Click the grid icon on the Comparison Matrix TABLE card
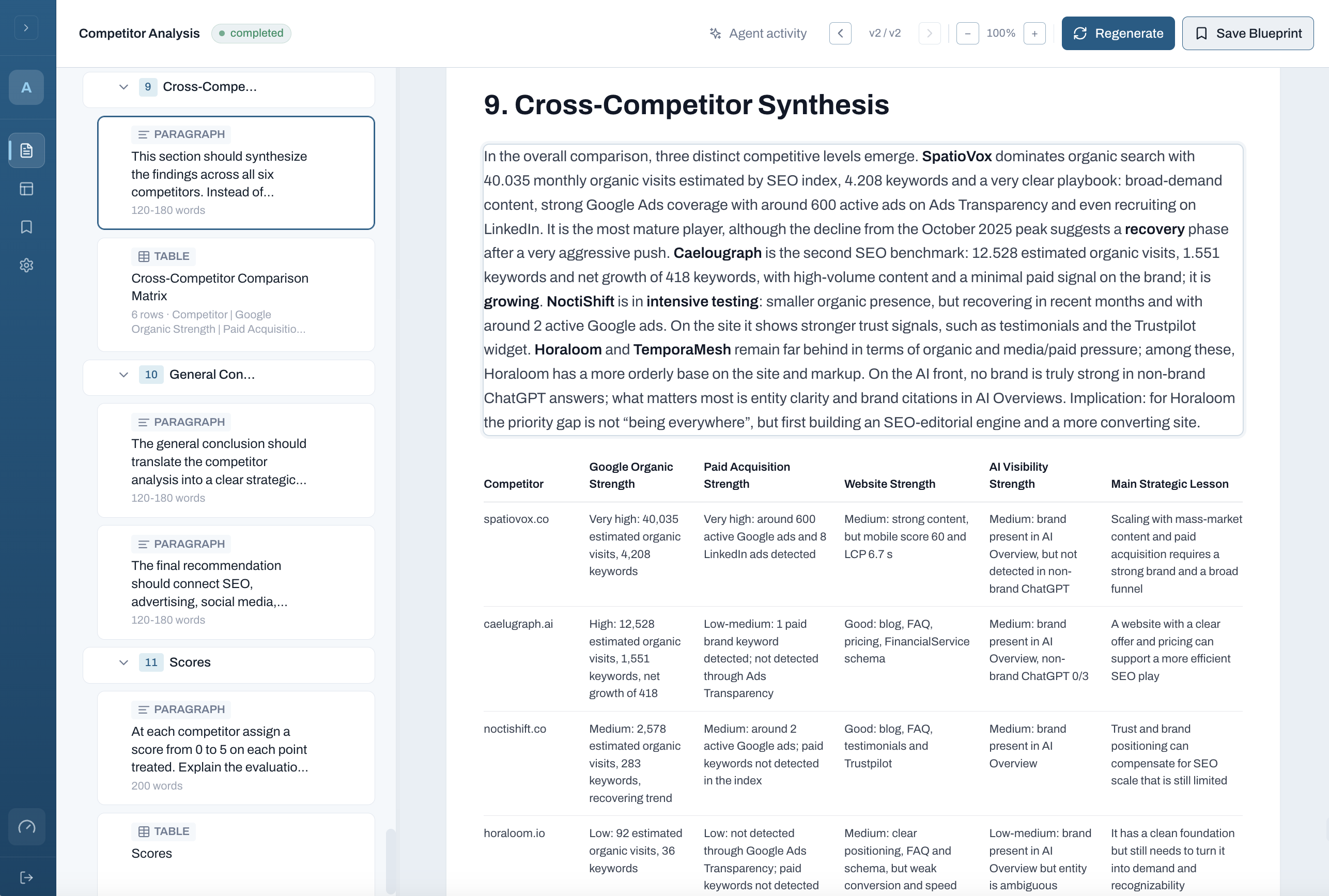The height and width of the screenshot is (896, 1329). point(144,257)
